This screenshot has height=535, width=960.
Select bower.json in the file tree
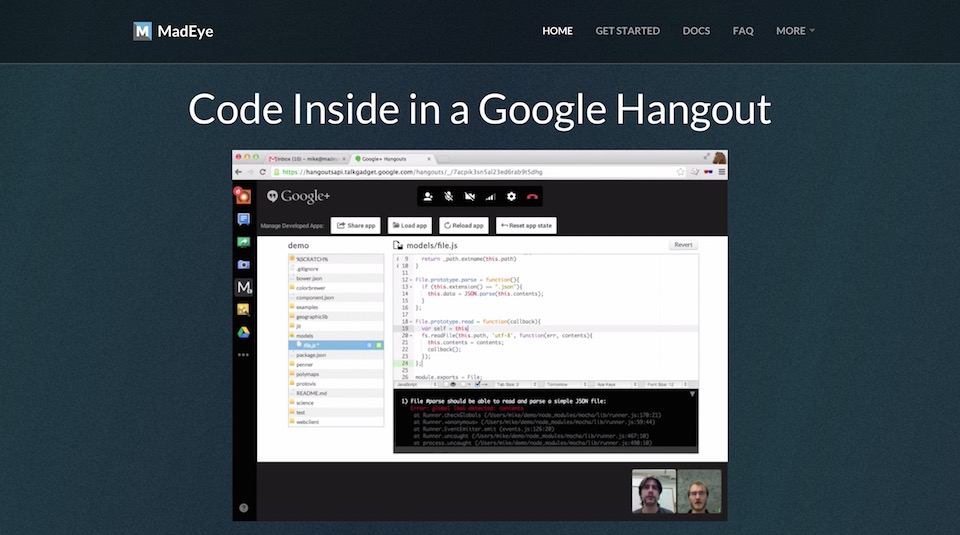[336, 278]
